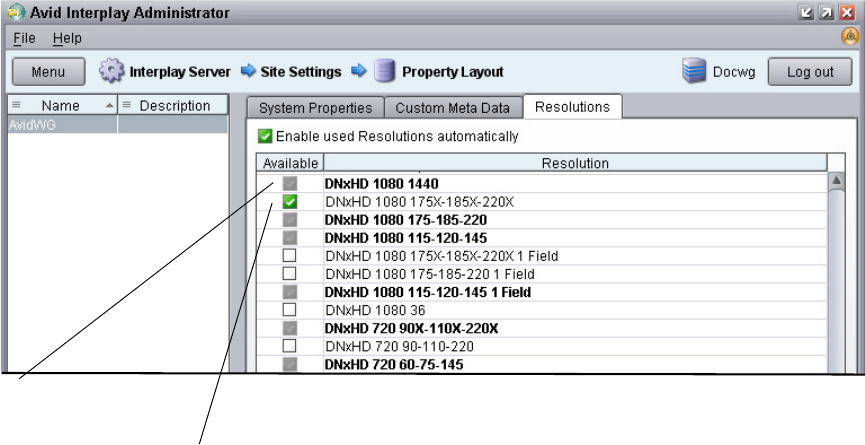Click the DNxHD 720 60-75-145 checkbox
865x445 pixels.
click(x=290, y=364)
